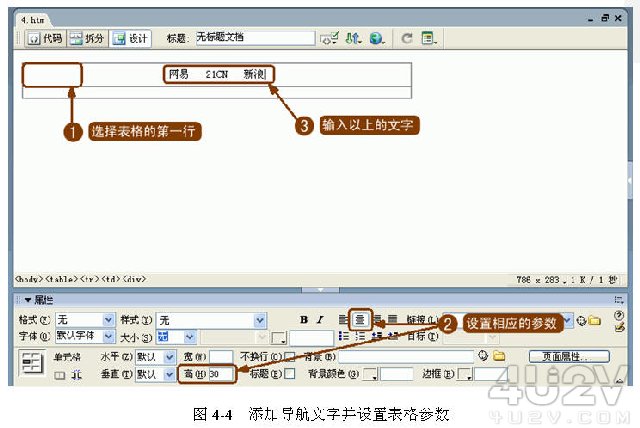Switch to 拆分 (Split) view

87,38
